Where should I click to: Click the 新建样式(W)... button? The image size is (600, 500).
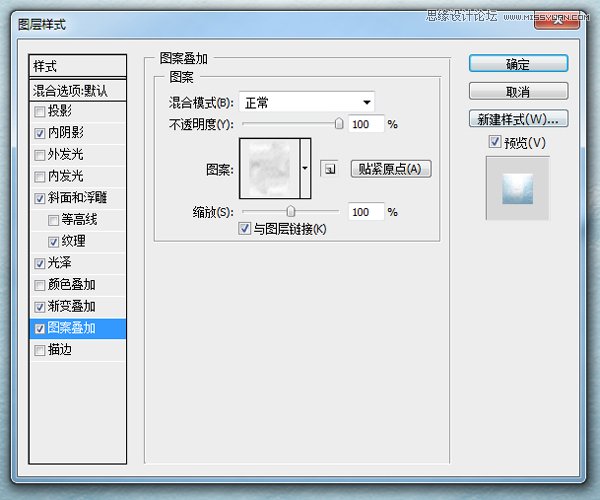coord(518,119)
